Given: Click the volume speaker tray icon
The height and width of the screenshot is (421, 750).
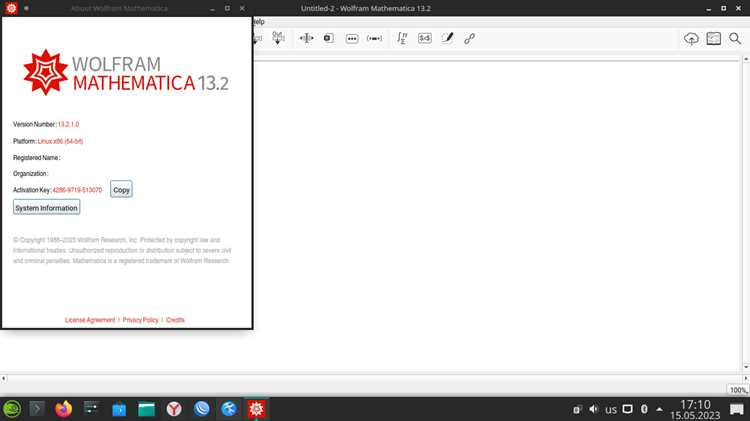Looking at the screenshot, I should [x=594, y=409].
